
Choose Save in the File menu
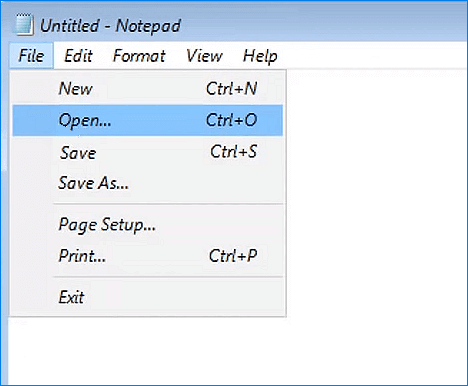click(x=148, y=152)
